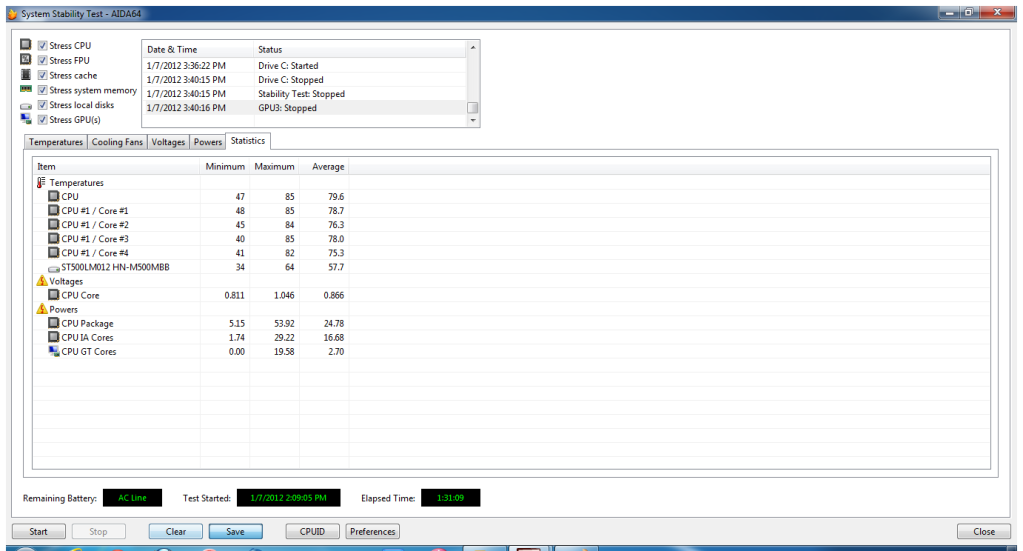This screenshot has width=1023, height=551.
Task: Open the CPUID panel button
Action: tap(312, 531)
